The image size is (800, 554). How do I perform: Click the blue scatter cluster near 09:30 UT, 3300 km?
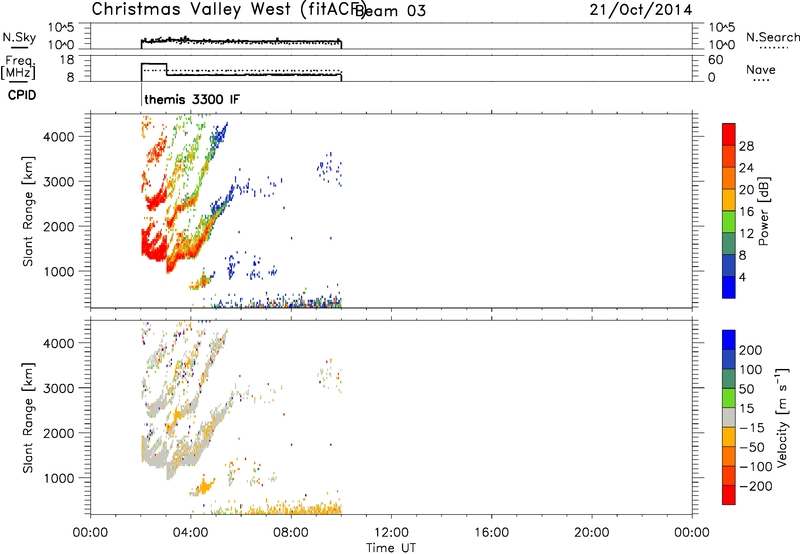[x=329, y=168]
